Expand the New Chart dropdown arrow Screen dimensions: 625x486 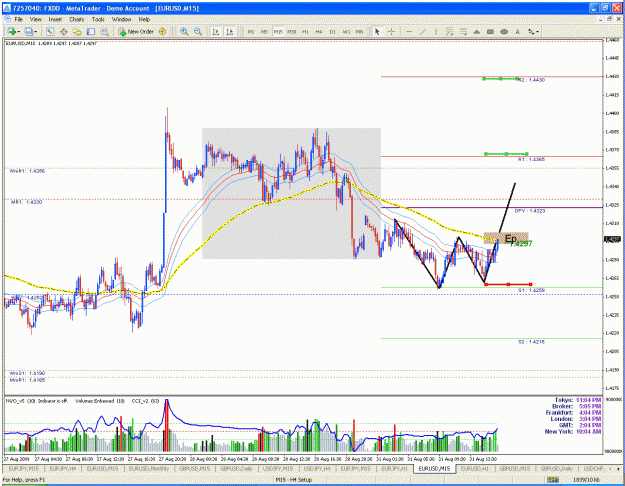coord(18,31)
